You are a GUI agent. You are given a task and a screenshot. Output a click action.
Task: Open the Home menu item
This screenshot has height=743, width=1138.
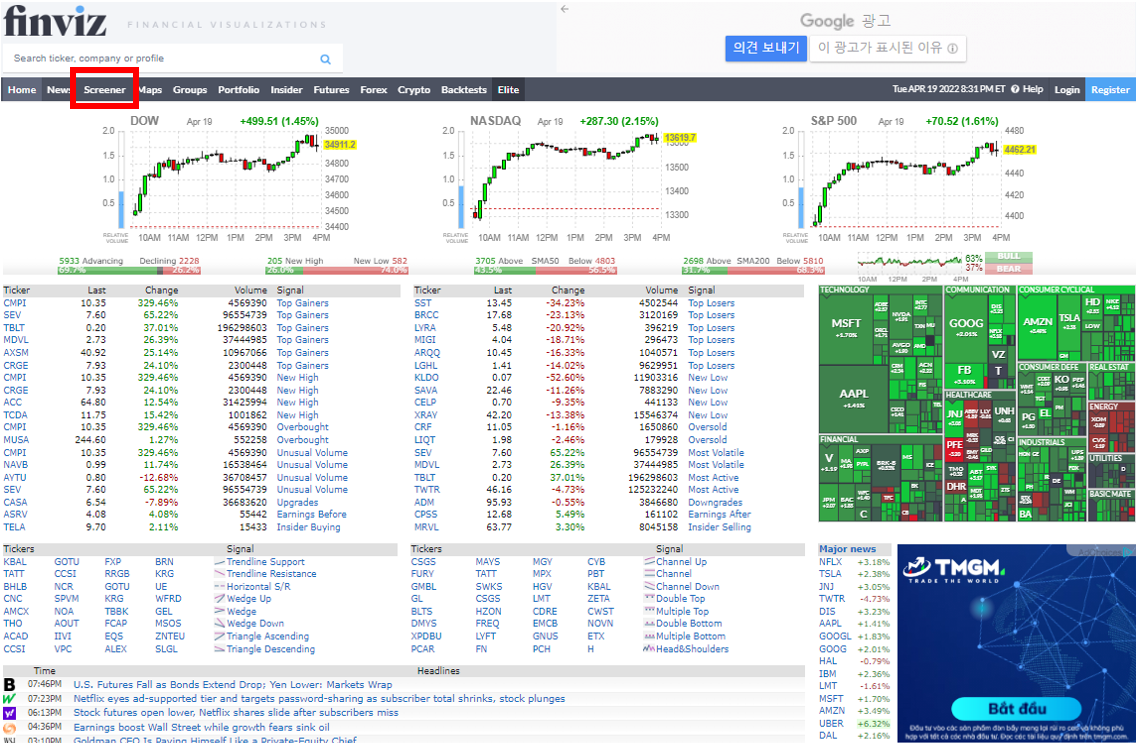pyautogui.click(x=22, y=90)
